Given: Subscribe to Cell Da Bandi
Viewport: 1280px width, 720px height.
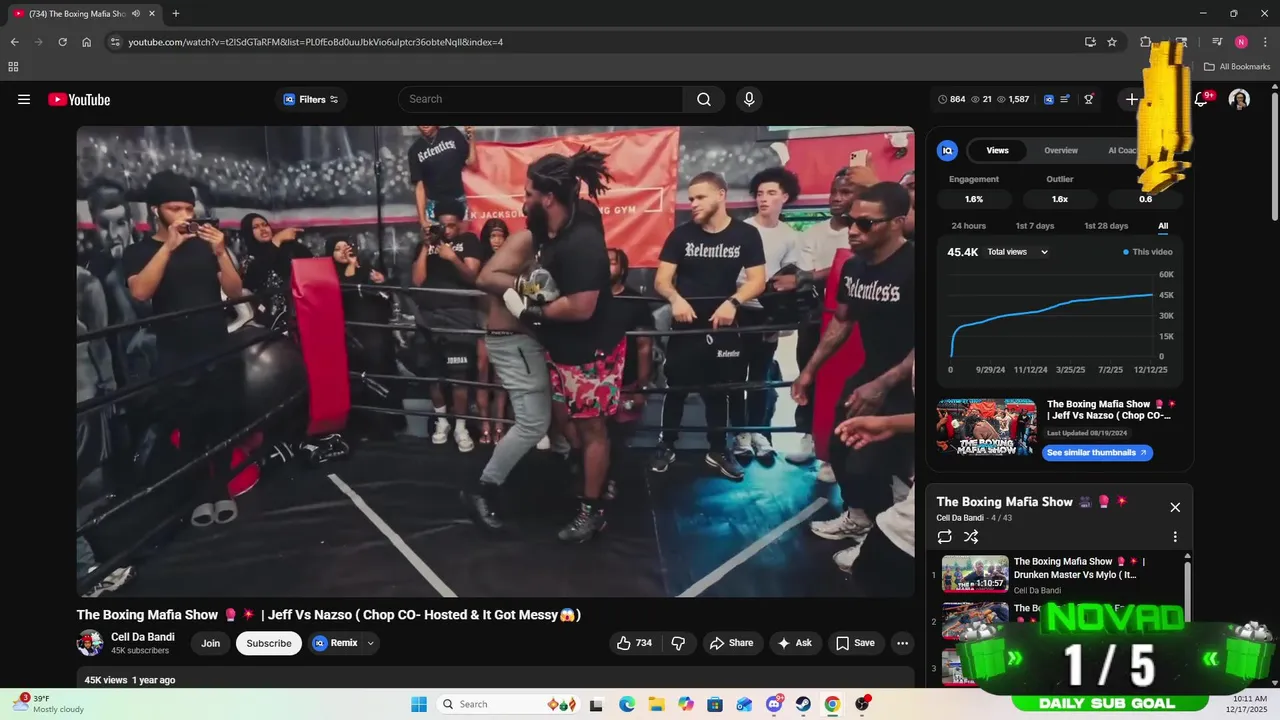Looking at the screenshot, I should pyautogui.click(x=269, y=643).
